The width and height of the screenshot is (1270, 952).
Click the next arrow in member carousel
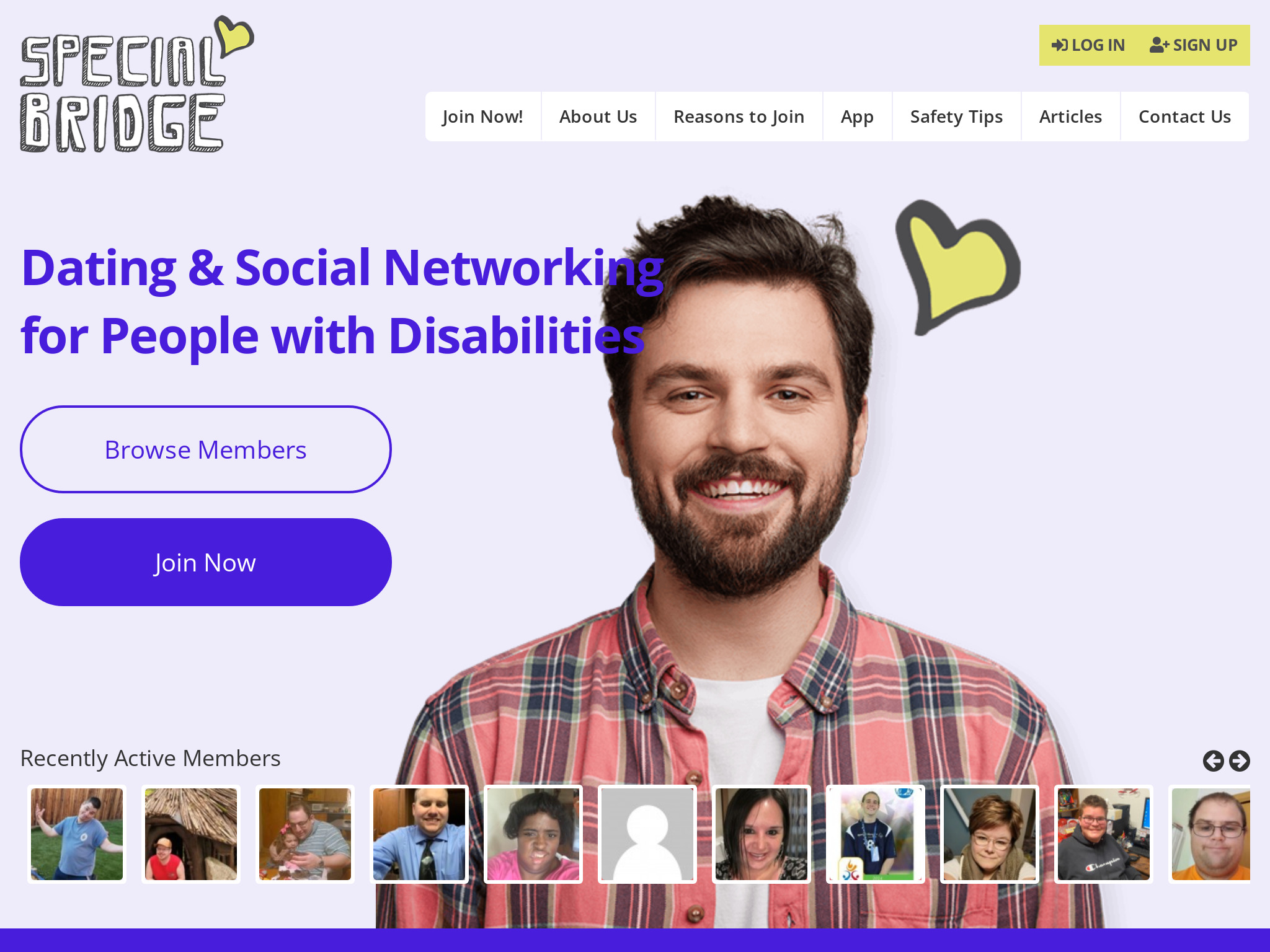click(x=1240, y=760)
